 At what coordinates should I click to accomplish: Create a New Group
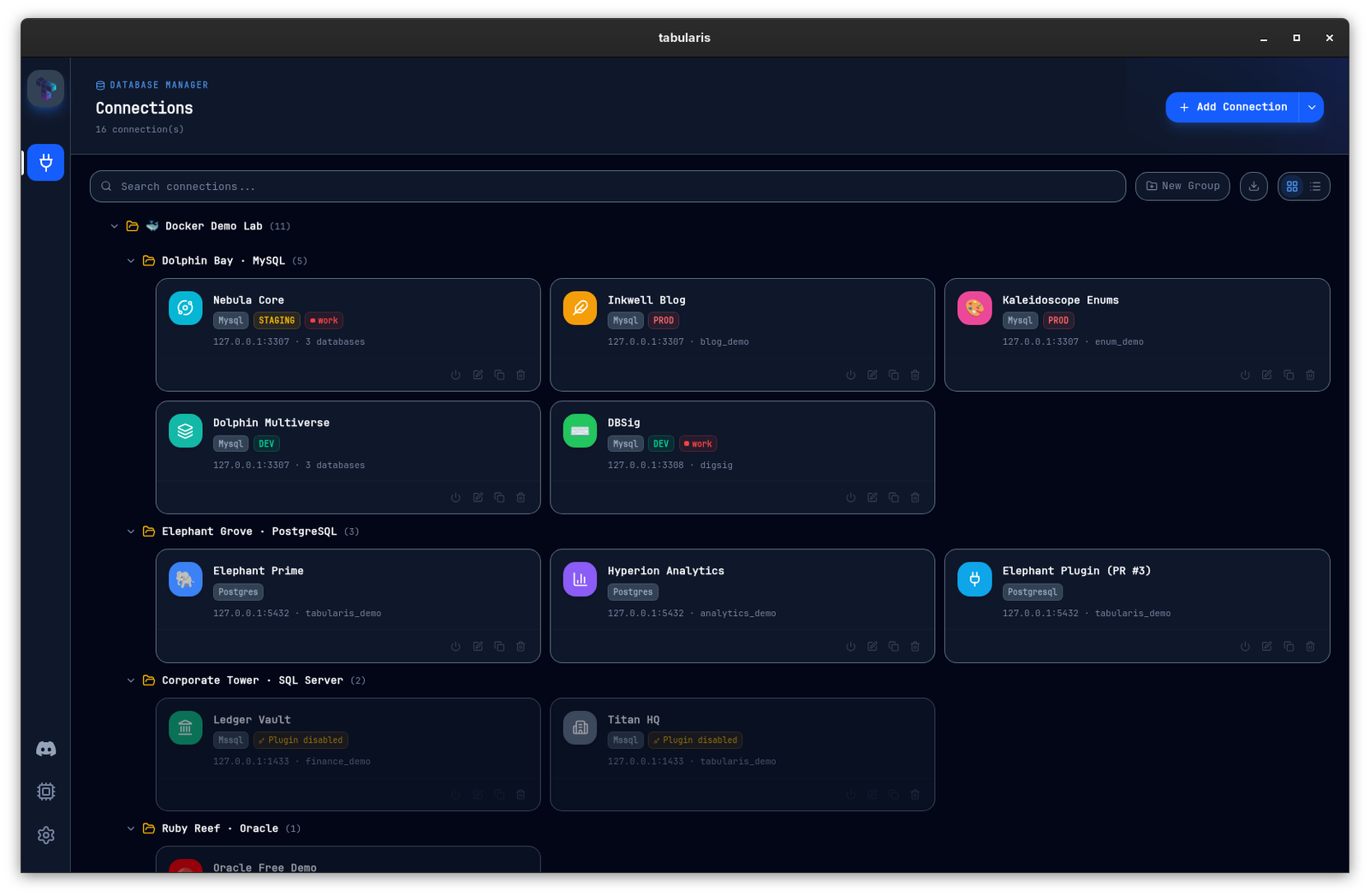[x=1182, y=187]
